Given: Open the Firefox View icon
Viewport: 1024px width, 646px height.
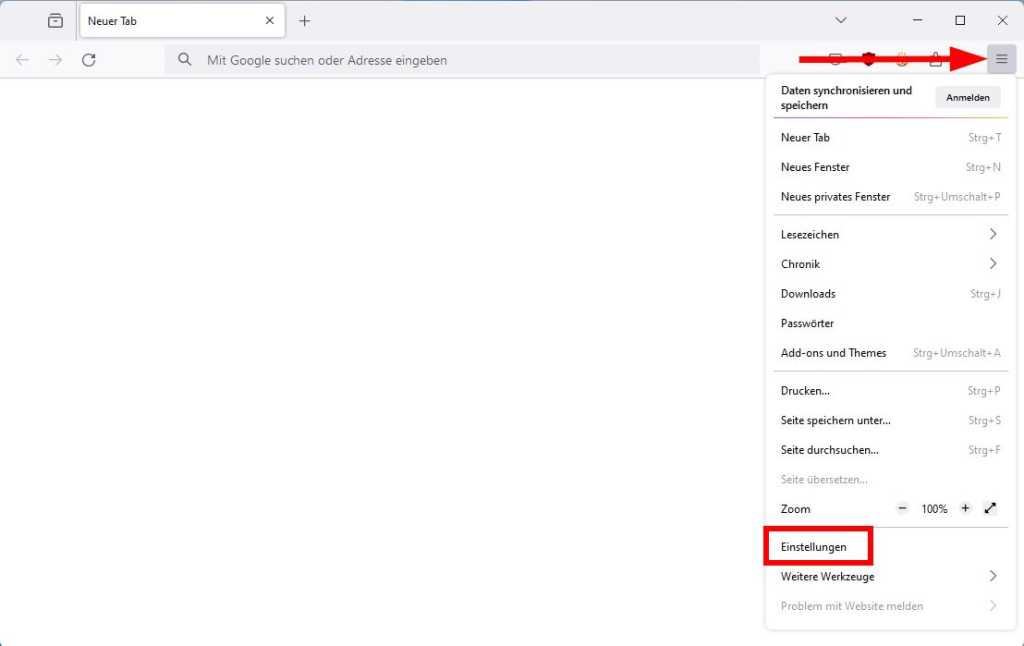Looking at the screenshot, I should tap(55, 21).
